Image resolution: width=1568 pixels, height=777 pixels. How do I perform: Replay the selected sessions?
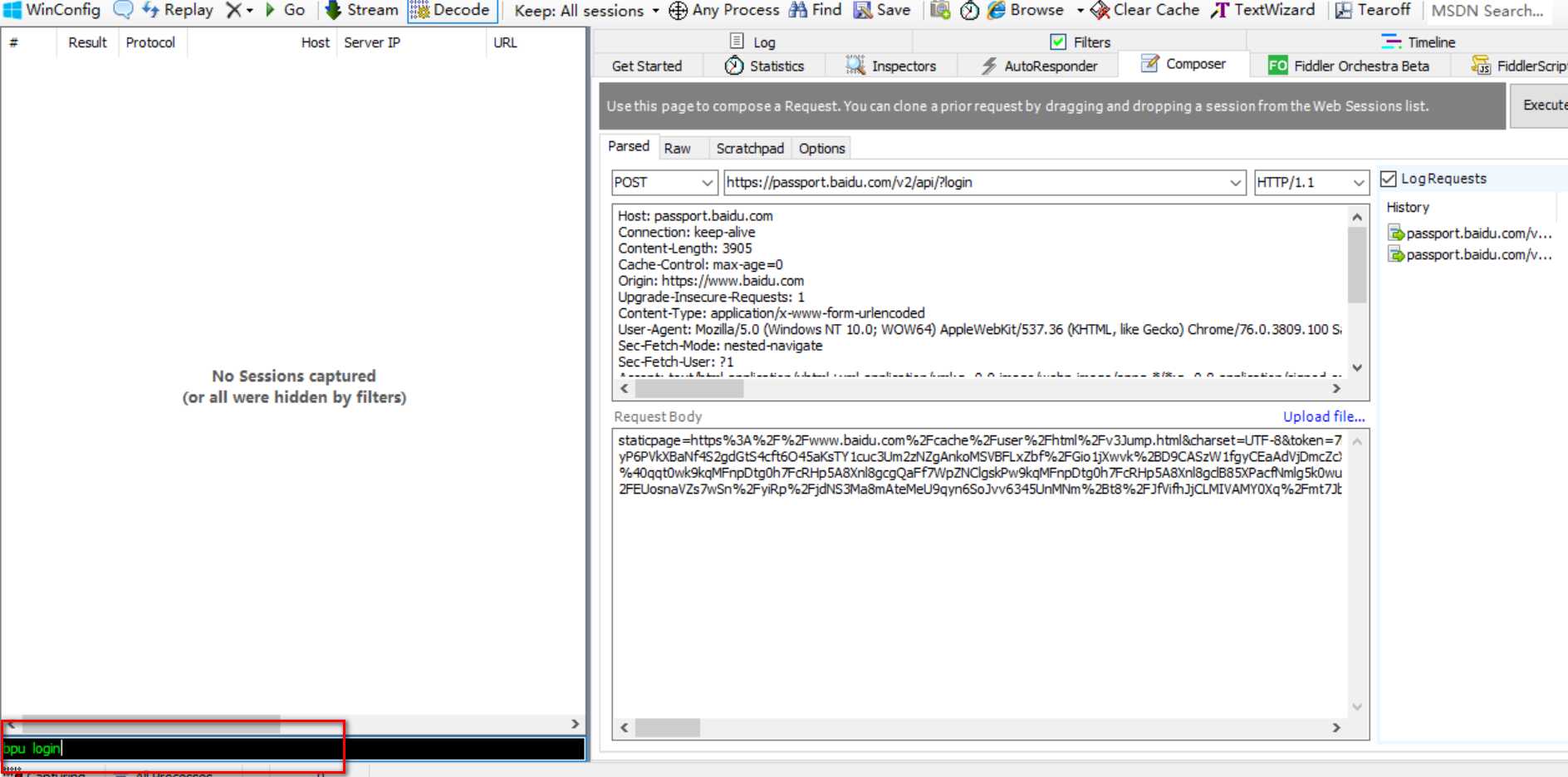[x=178, y=10]
